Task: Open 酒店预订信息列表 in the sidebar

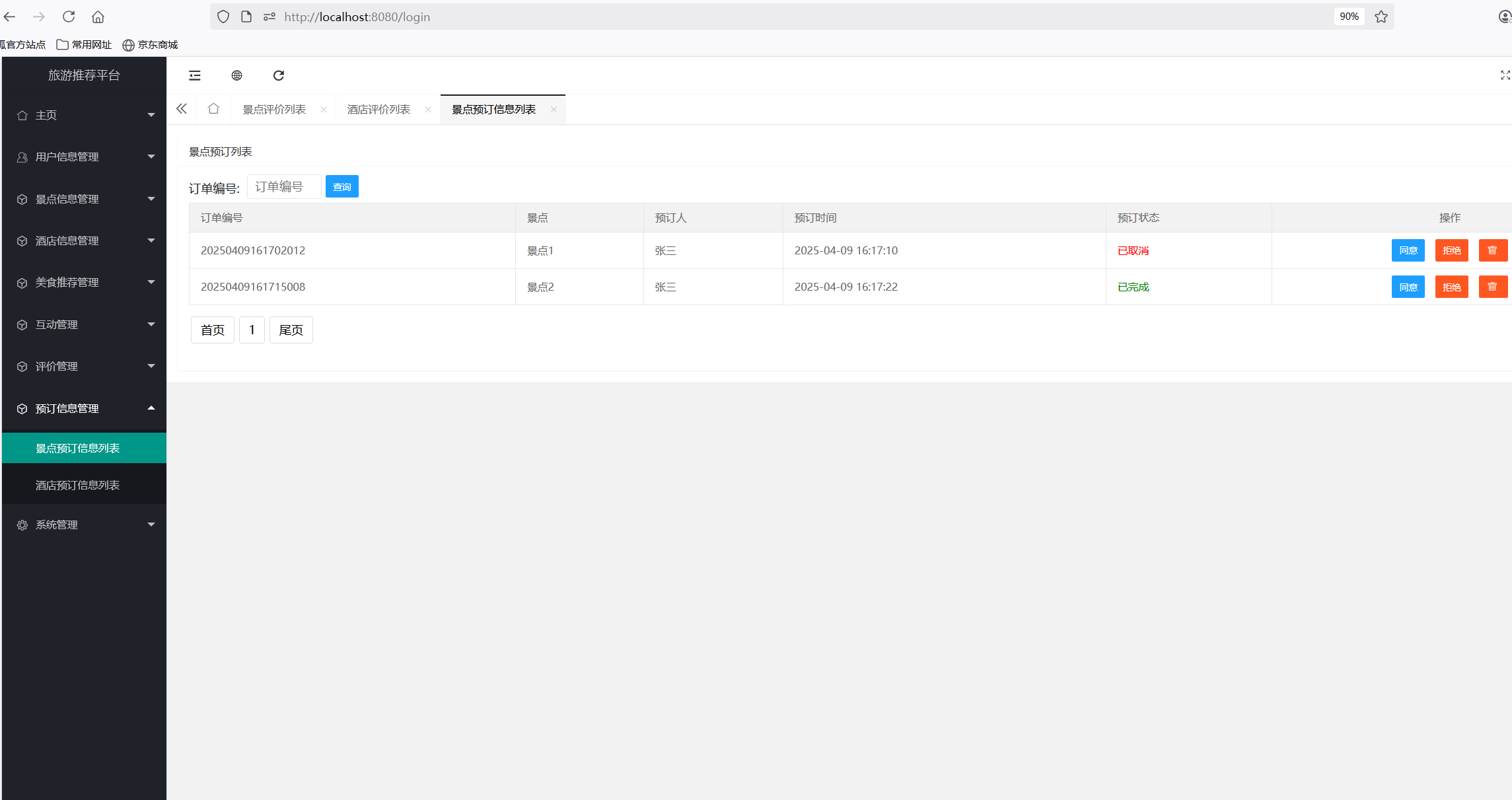Action: coord(77,486)
